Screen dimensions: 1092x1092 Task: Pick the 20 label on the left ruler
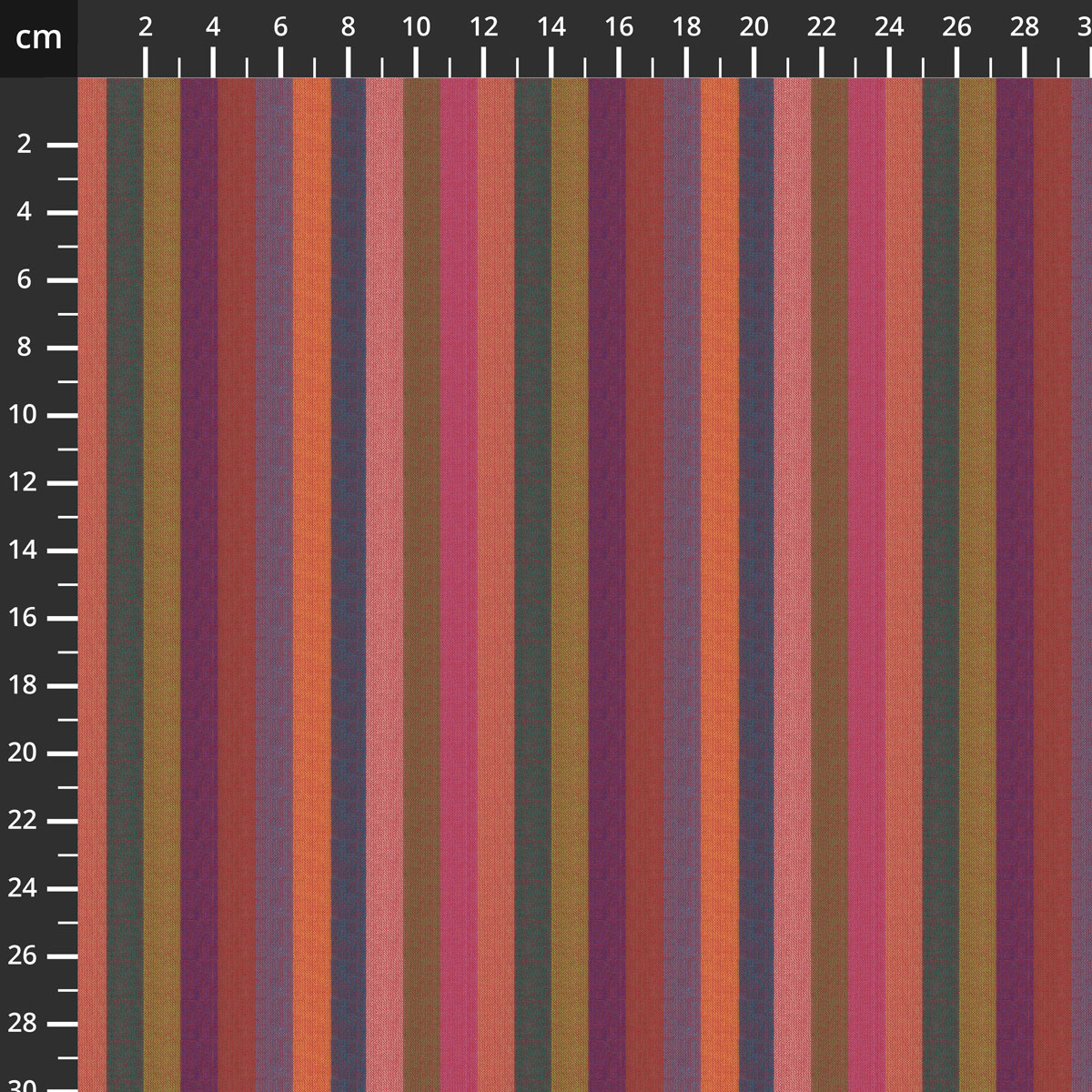22,753
